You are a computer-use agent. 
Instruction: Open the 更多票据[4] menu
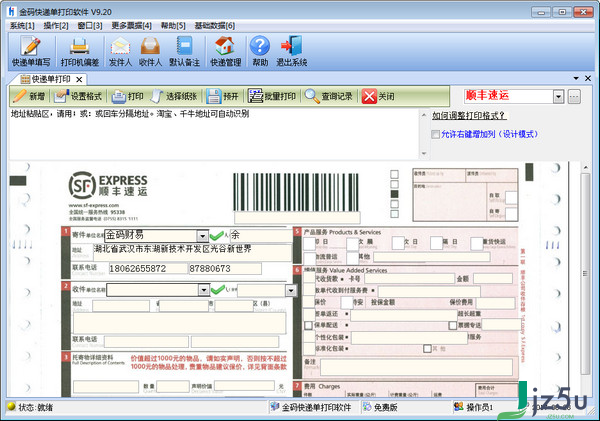click(131, 26)
